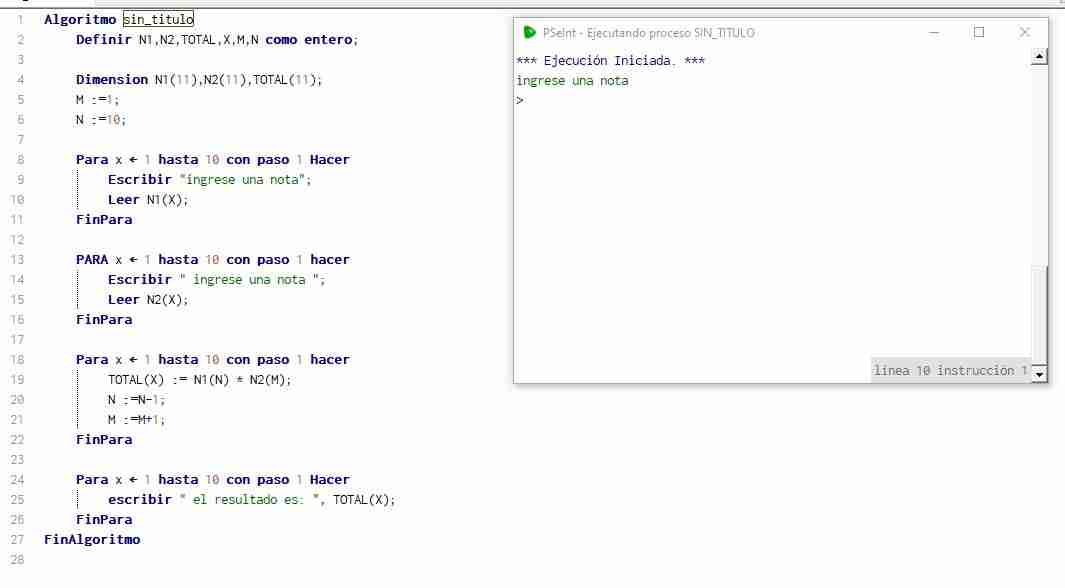Click the 'ingrese una nota' console output
Screen dimensions: 1065x588
coord(572,81)
